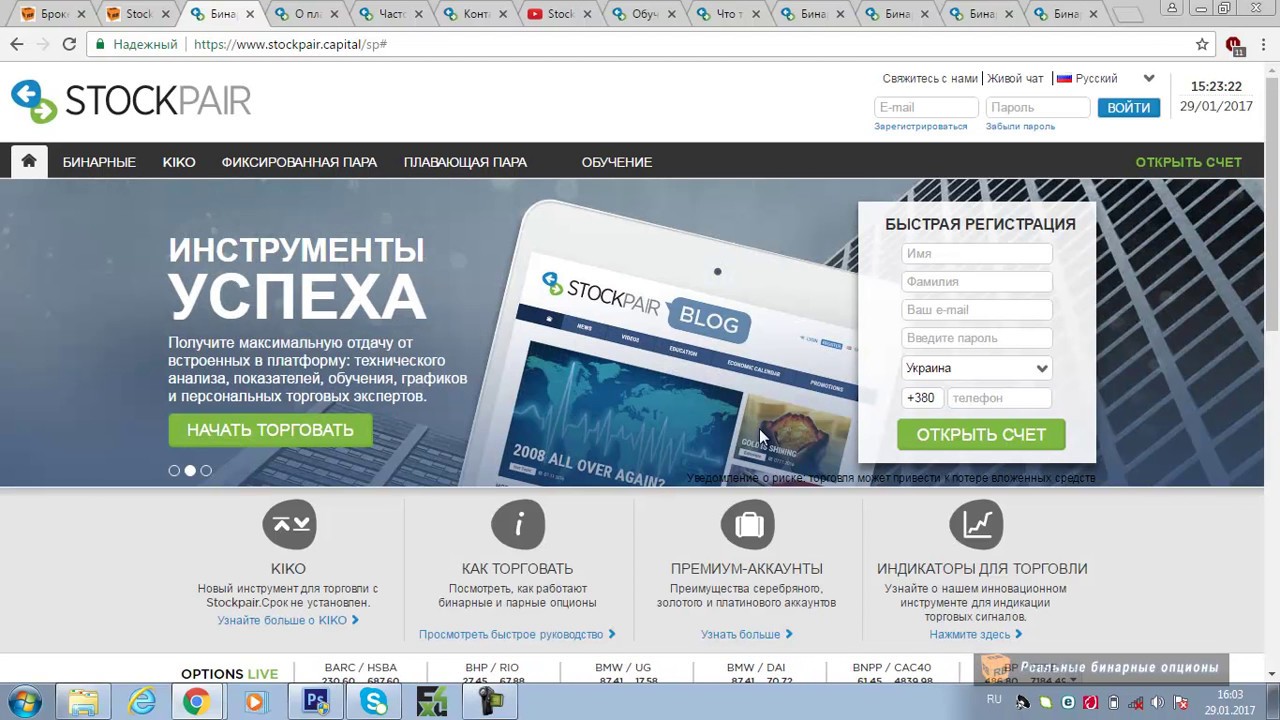The width and height of the screenshot is (1280, 720).
Task: Click 'Узнать больше' under Премиум-аккаунты
Action: click(747, 634)
